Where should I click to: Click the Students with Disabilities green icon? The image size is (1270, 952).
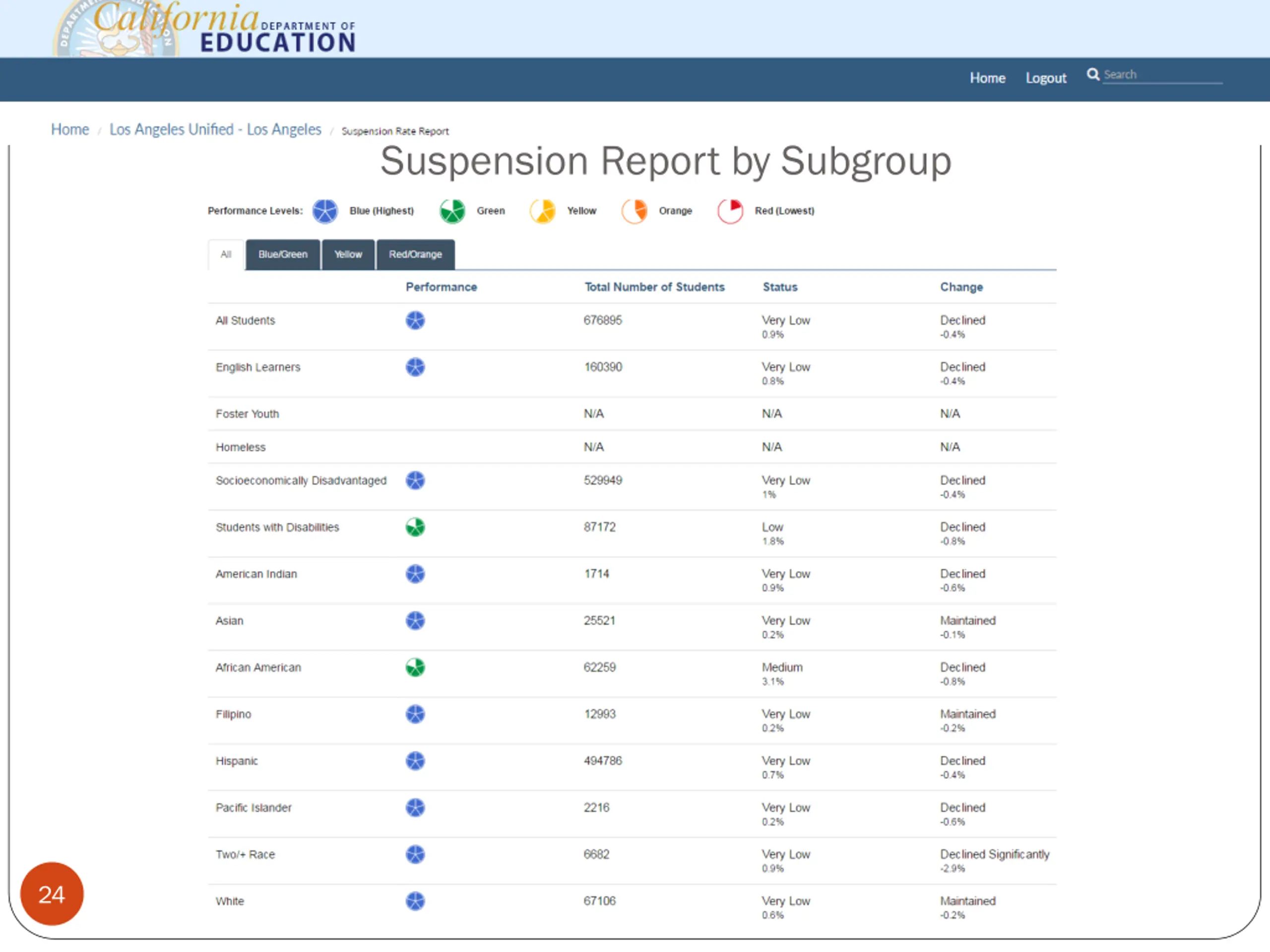(x=415, y=527)
